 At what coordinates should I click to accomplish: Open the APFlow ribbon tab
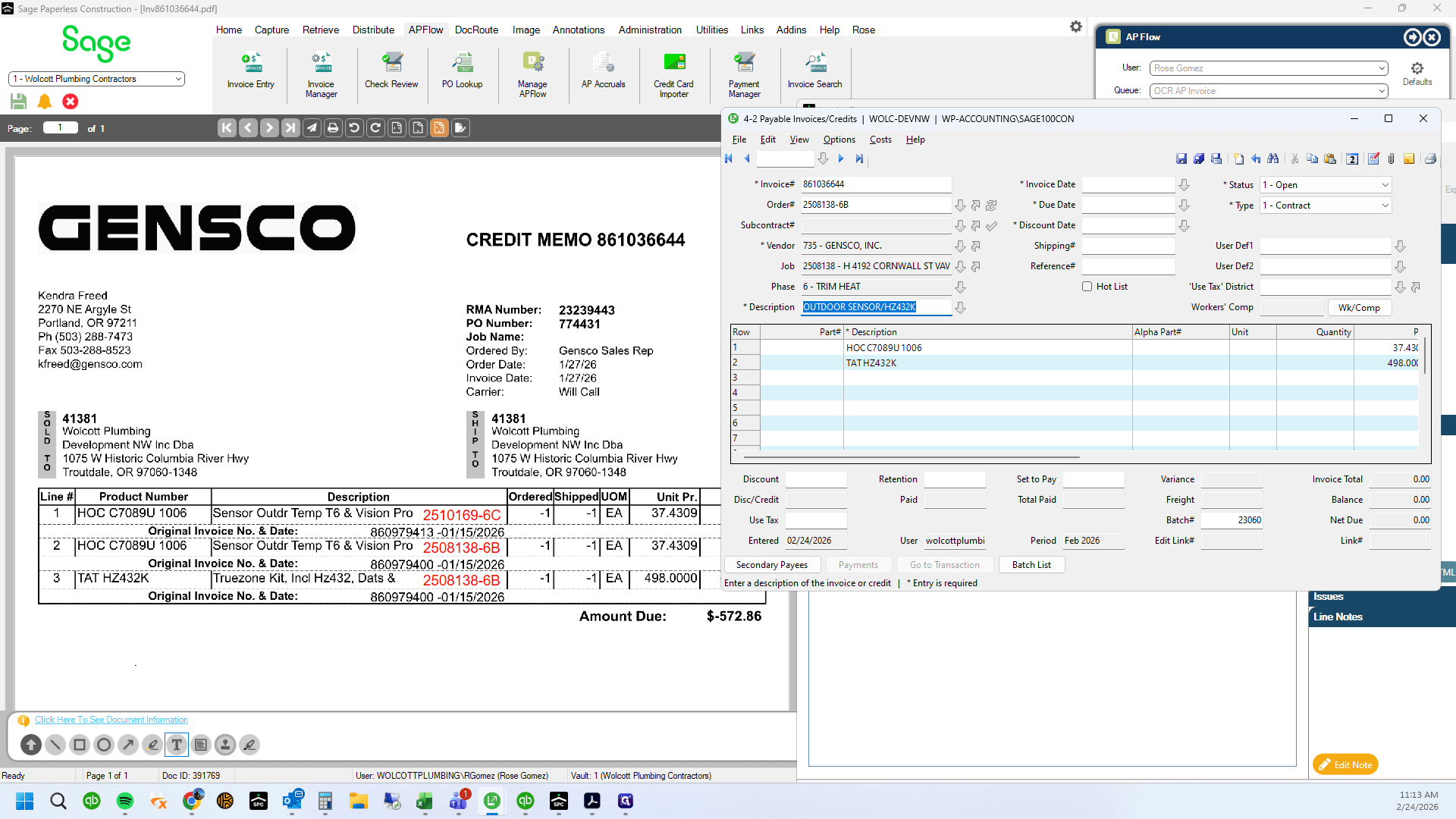[x=425, y=30]
